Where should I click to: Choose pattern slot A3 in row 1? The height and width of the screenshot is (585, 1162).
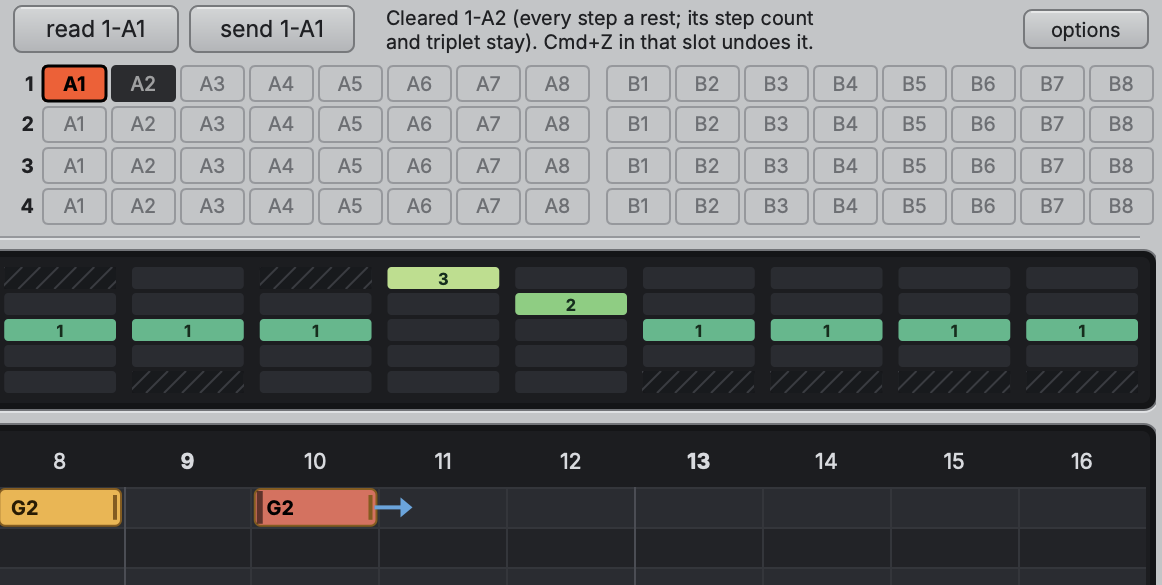pyautogui.click(x=212, y=84)
